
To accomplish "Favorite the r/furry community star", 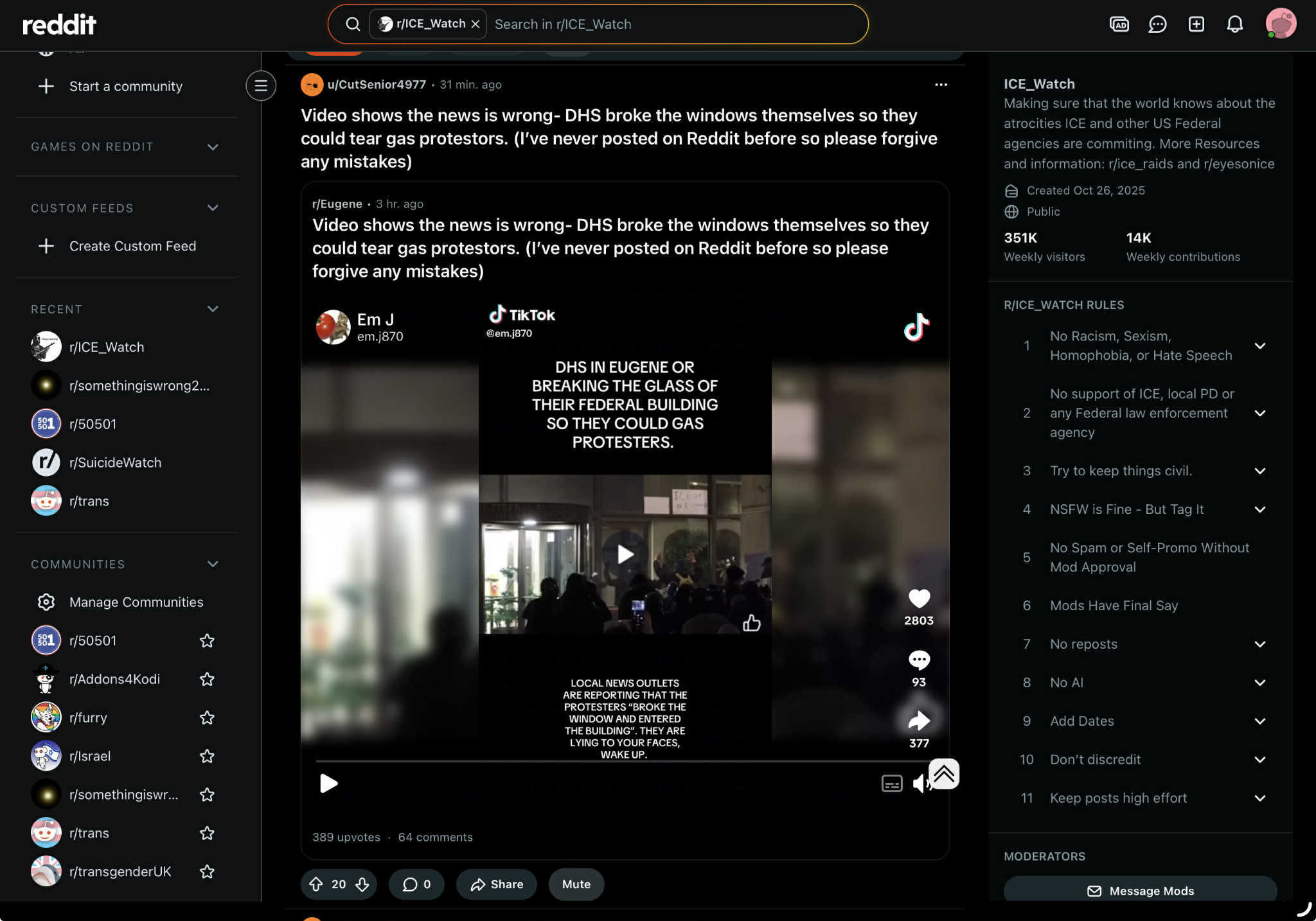I will (207, 717).
